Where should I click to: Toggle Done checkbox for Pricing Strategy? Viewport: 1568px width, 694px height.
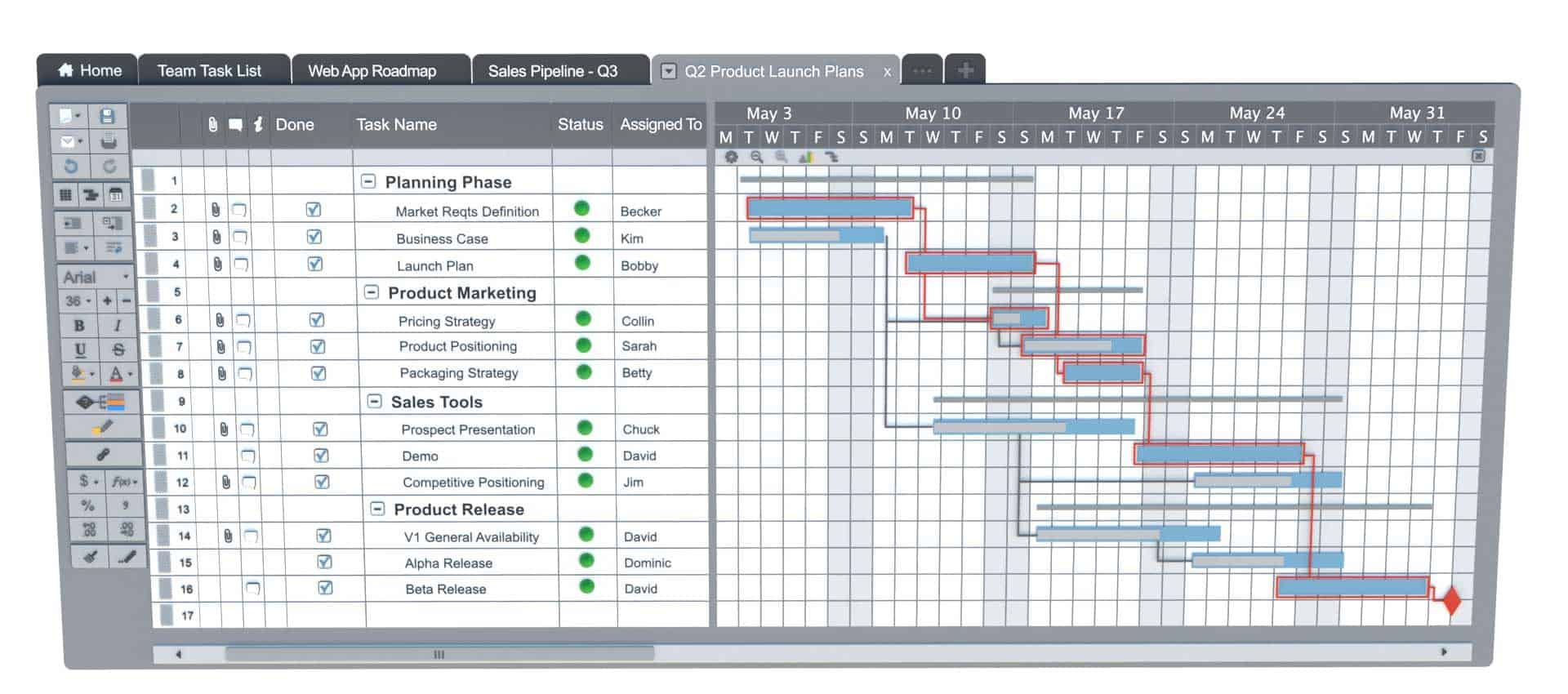(317, 320)
